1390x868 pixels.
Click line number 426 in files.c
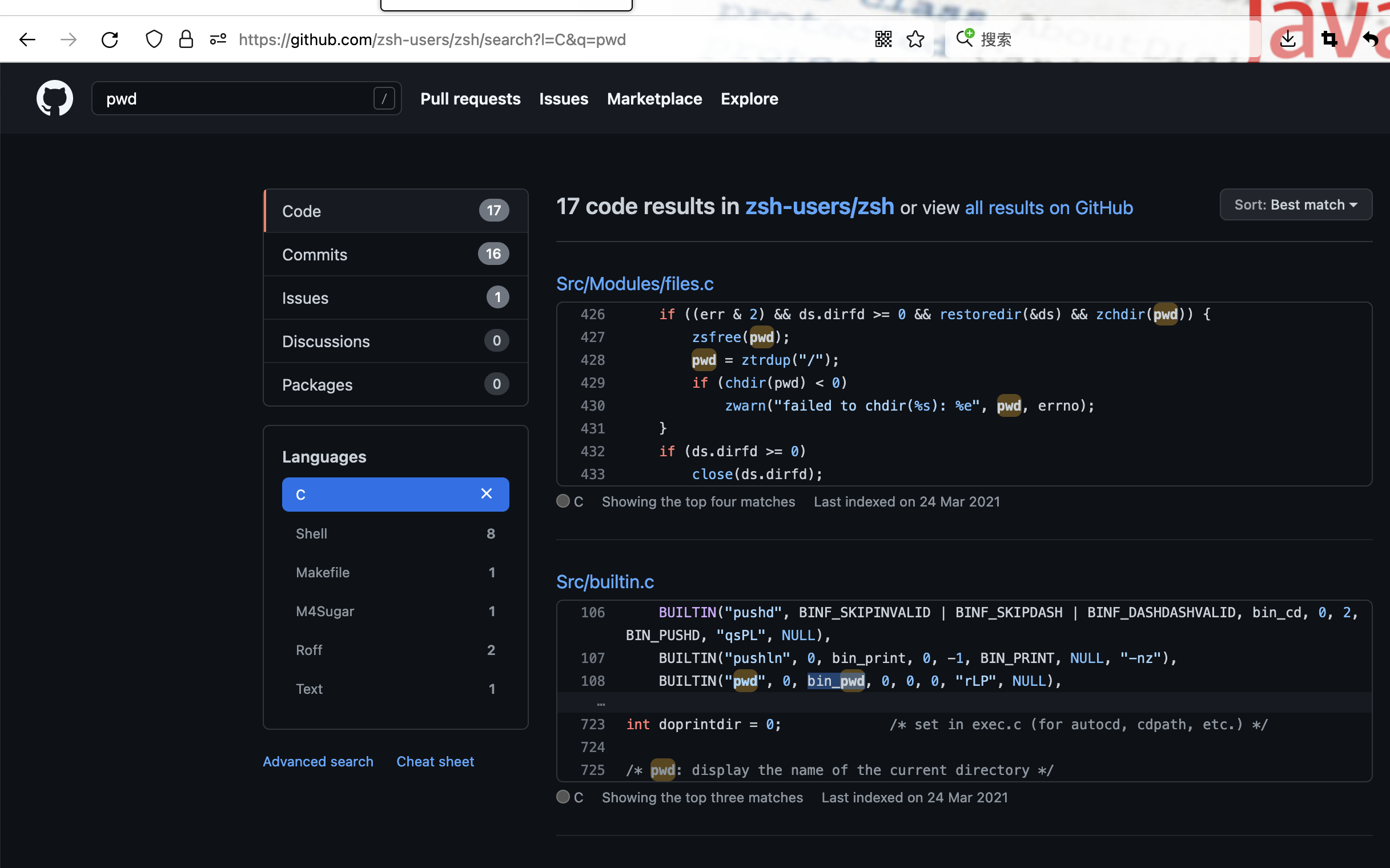593,314
